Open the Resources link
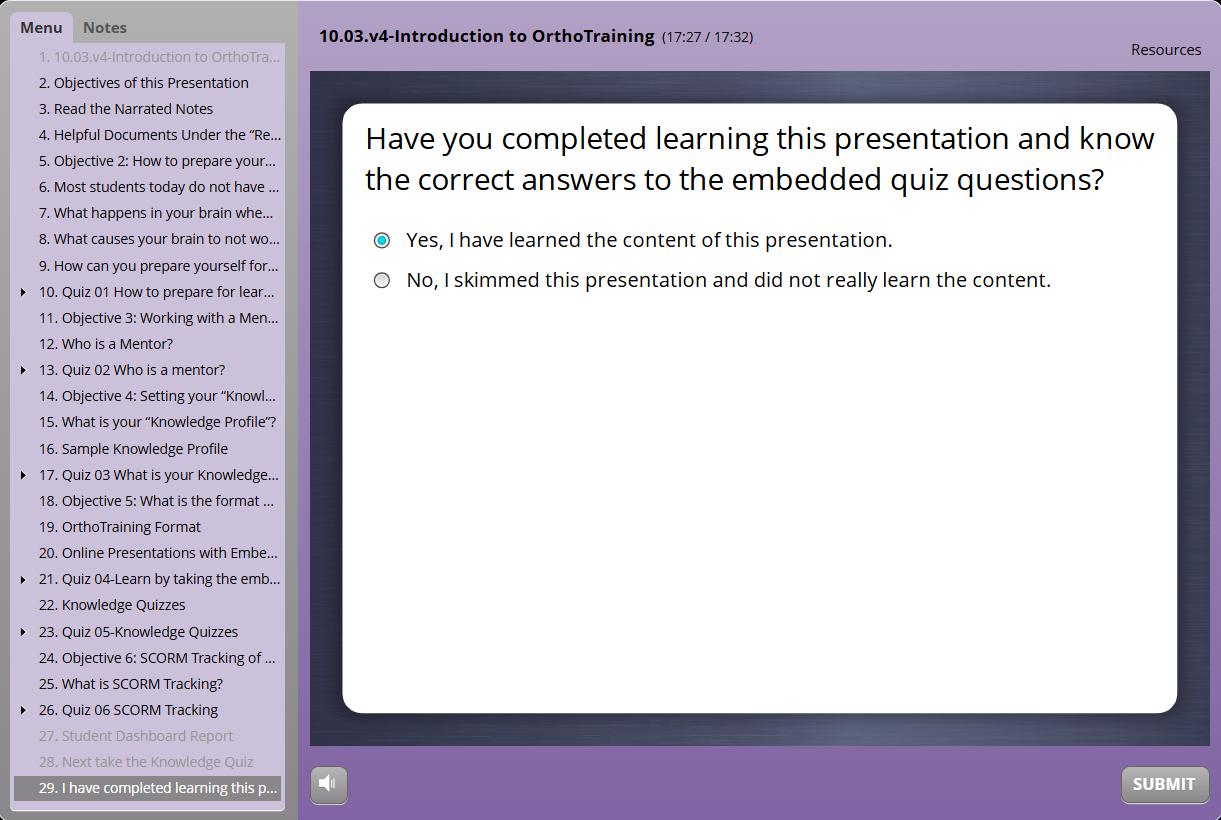1221x820 pixels. pyautogui.click(x=1166, y=50)
